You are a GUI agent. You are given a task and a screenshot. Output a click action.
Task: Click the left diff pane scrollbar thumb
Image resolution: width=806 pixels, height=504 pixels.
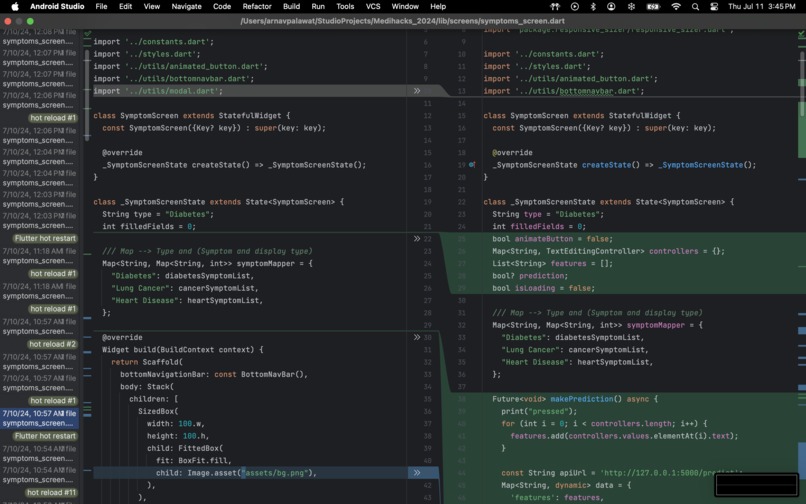[x=87, y=95]
